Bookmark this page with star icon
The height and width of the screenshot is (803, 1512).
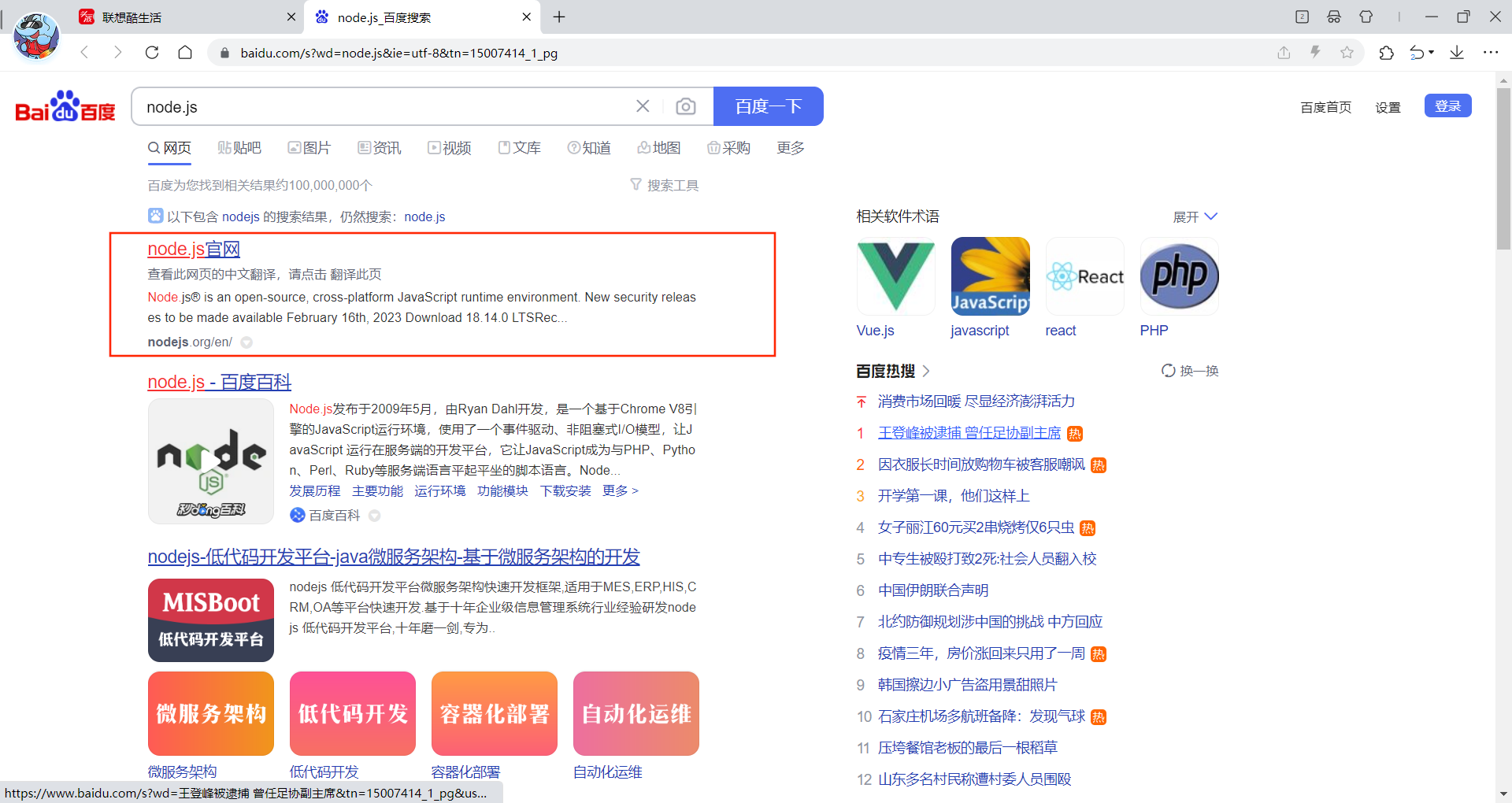pos(1347,53)
